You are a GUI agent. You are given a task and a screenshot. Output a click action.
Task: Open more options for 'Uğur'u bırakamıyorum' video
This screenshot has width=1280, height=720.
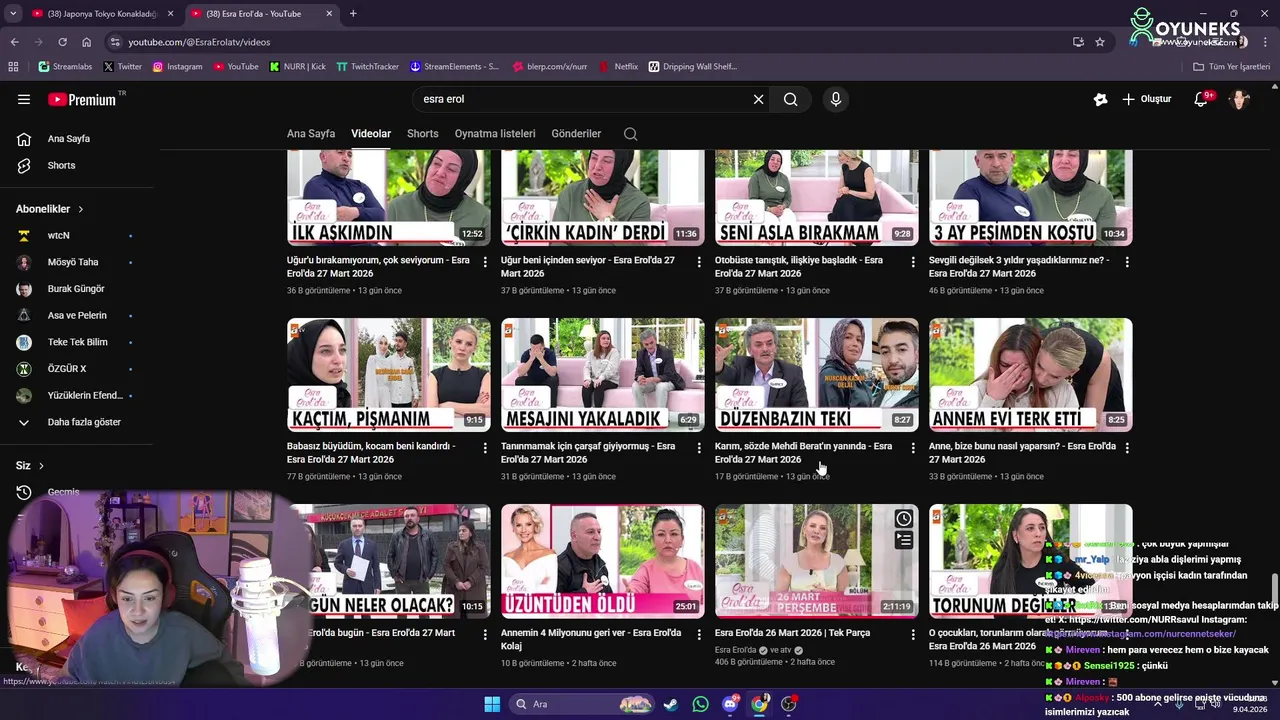click(485, 262)
